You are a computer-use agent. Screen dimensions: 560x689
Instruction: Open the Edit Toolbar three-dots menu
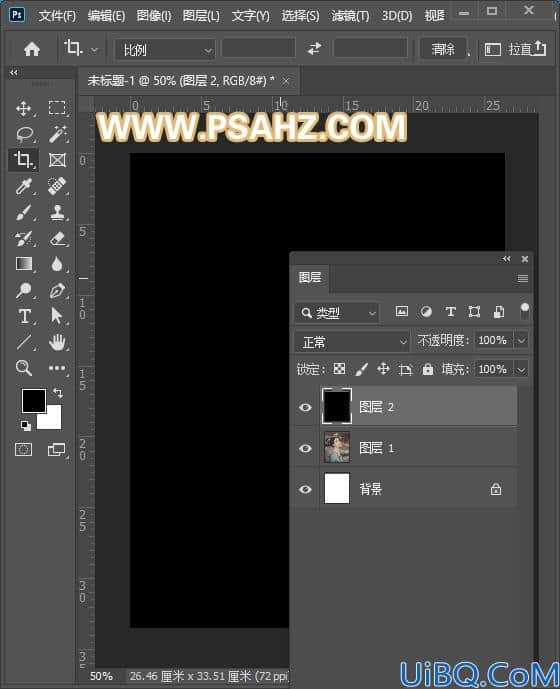[57, 368]
